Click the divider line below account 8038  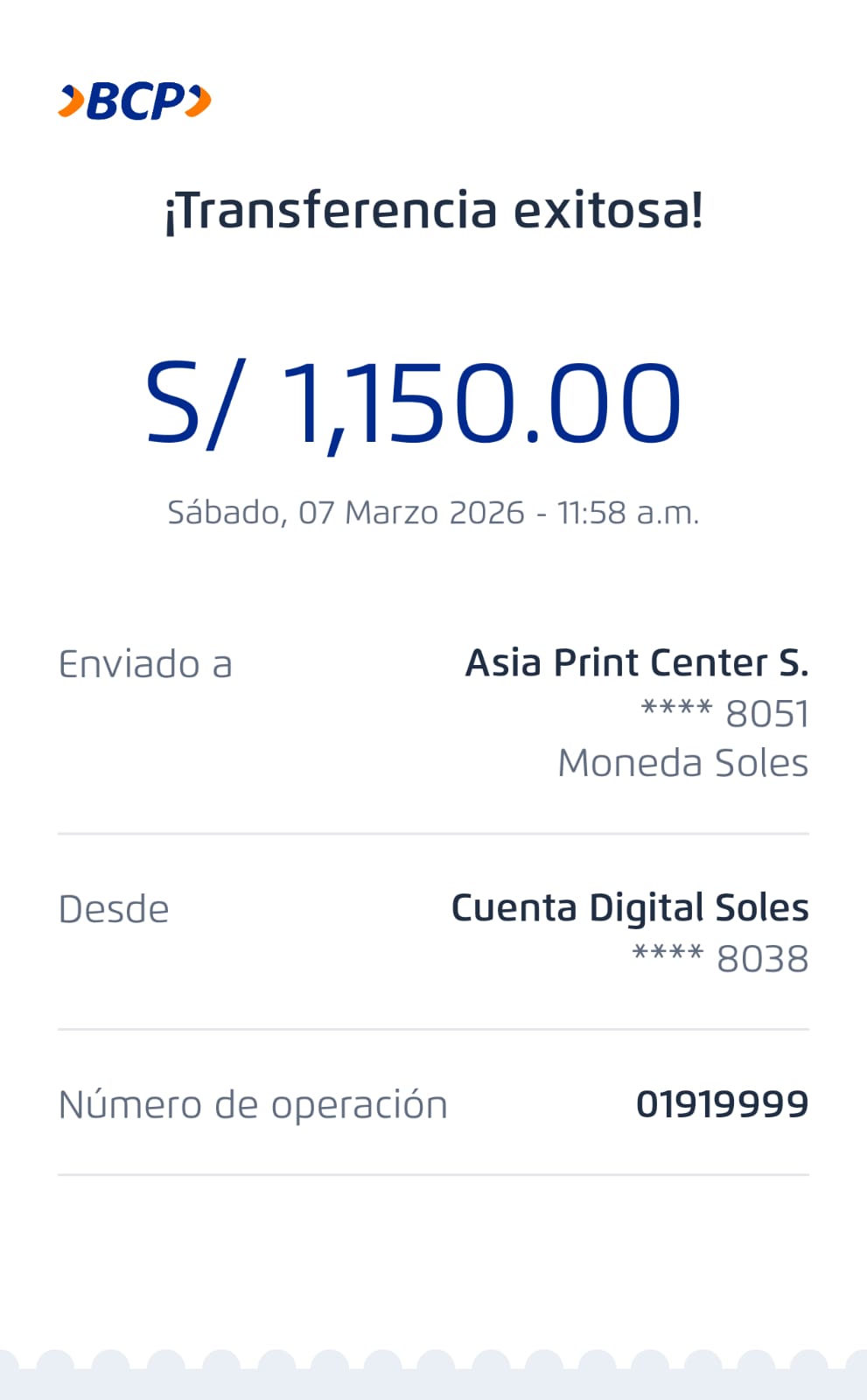433,1030
